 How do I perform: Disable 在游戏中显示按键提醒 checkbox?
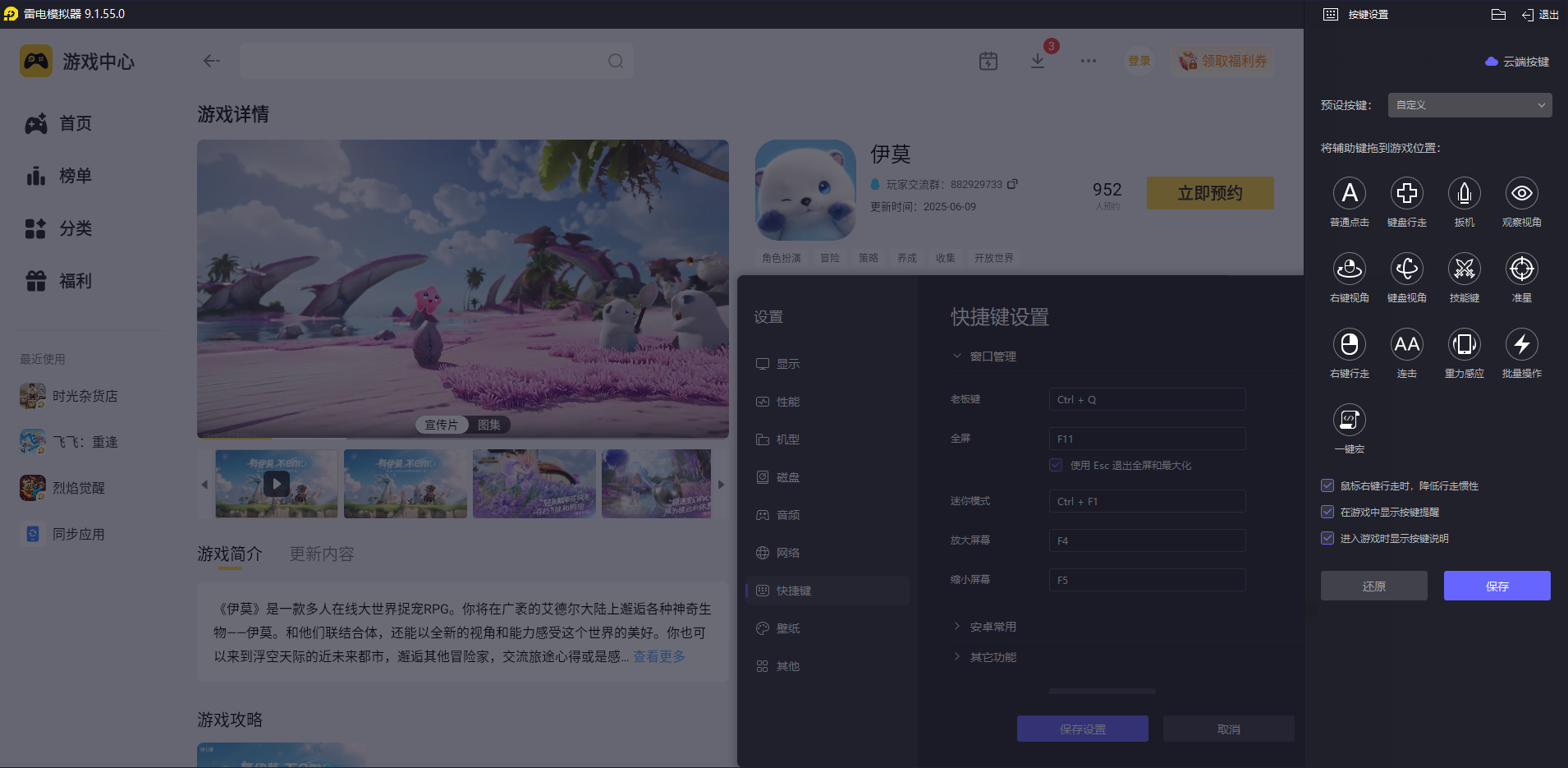(x=1327, y=512)
